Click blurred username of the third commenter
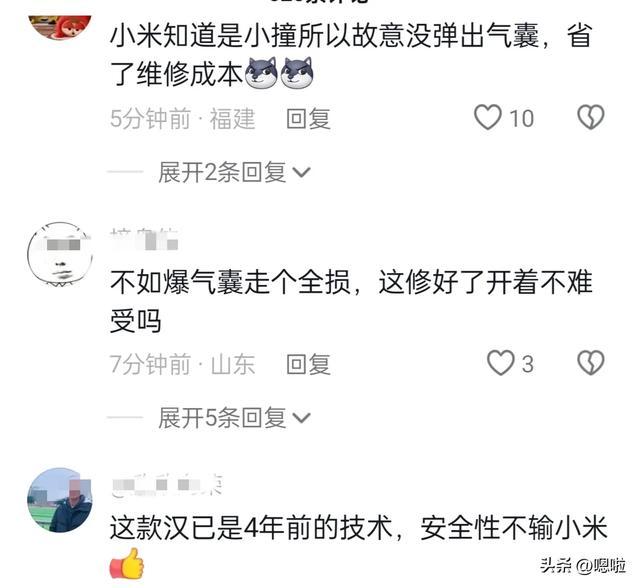640x588 pixels. (x=167, y=484)
